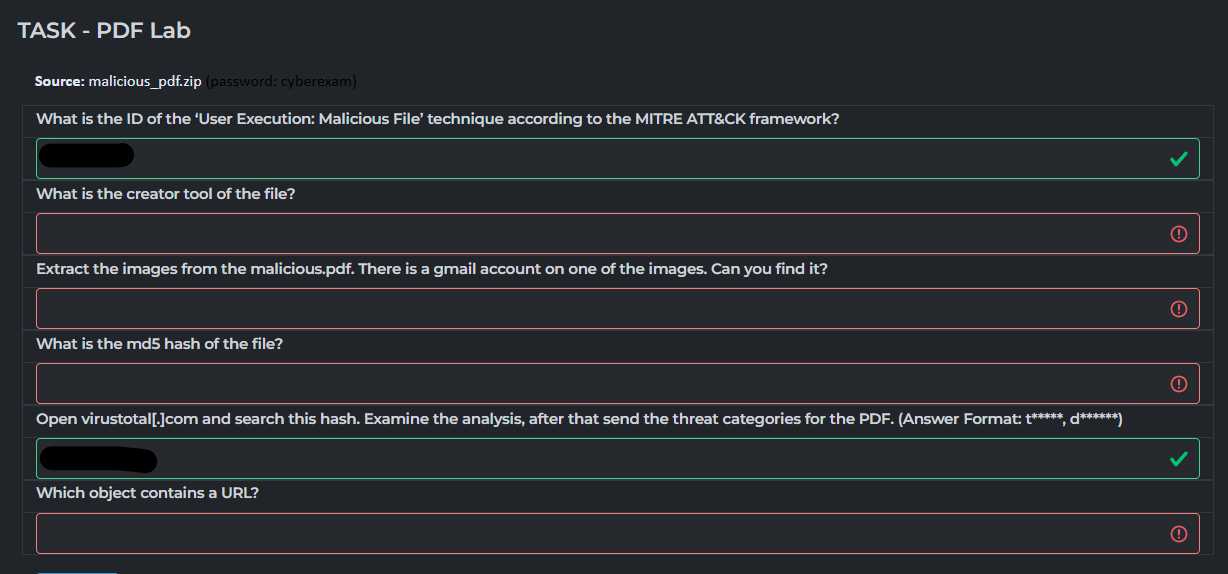Focus the threat categories answer input

pyautogui.click(x=600, y=459)
